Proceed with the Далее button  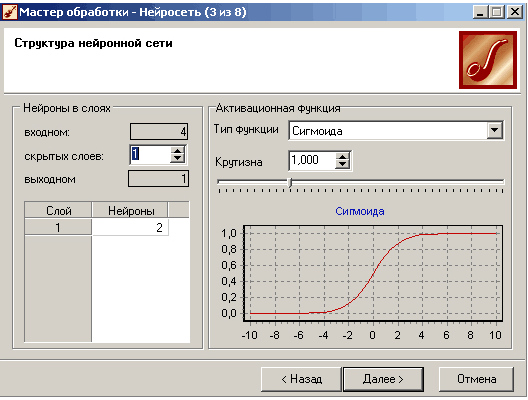(383, 379)
